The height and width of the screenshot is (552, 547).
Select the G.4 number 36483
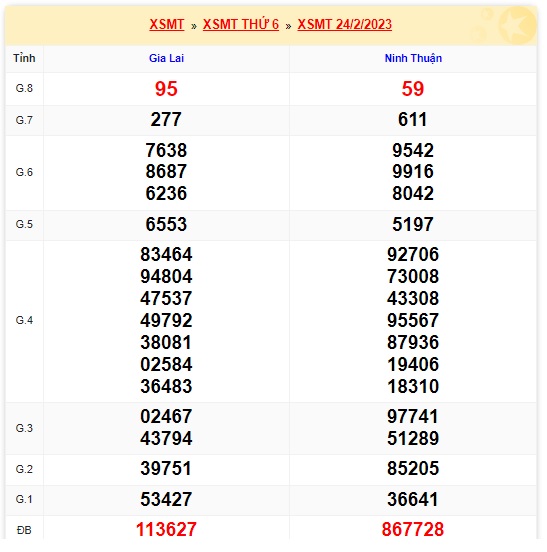(x=166, y=387)
